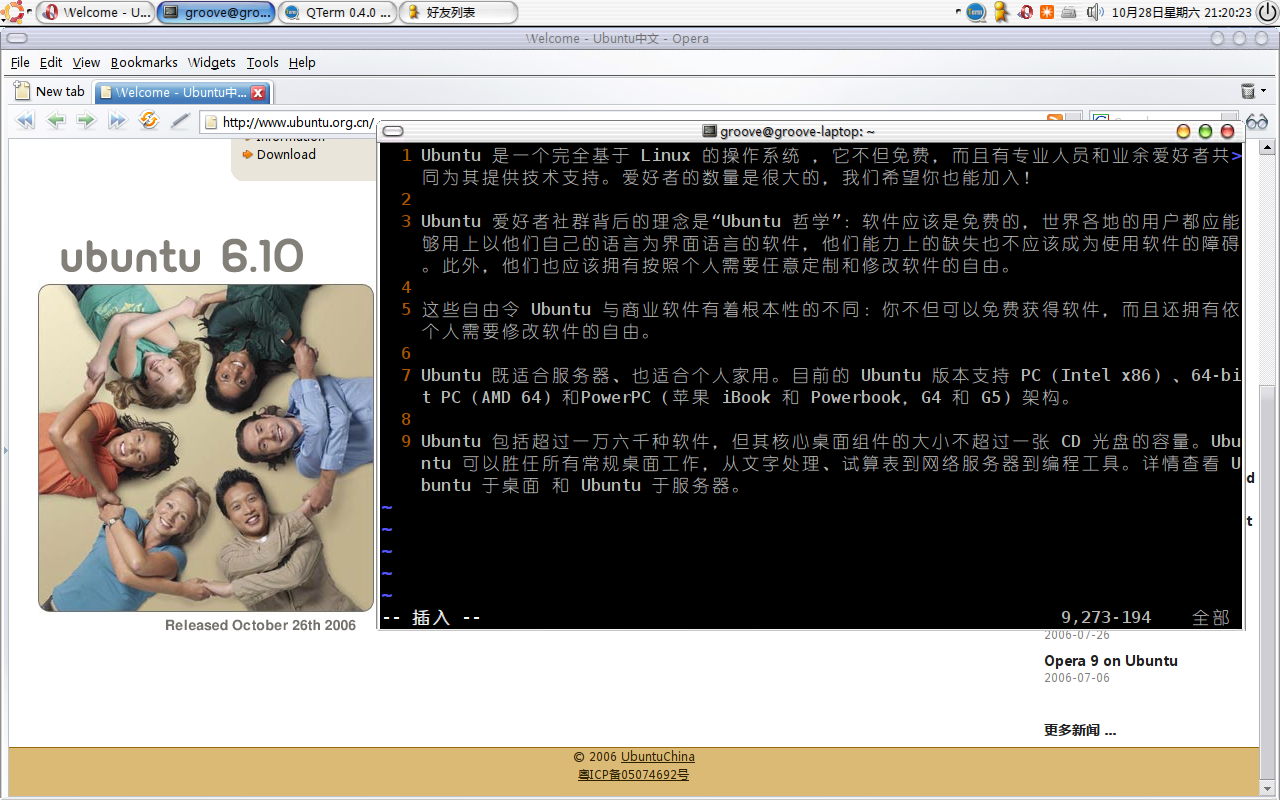The image size is (1280, 800).
Task: Click line number 7 text in terminal
Action: click(407, 375)
